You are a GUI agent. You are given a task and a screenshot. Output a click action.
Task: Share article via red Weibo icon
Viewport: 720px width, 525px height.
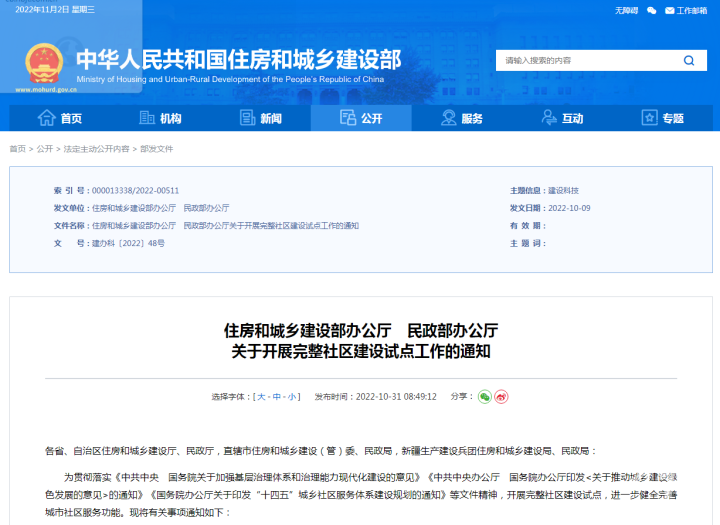(x=501, y=397)
